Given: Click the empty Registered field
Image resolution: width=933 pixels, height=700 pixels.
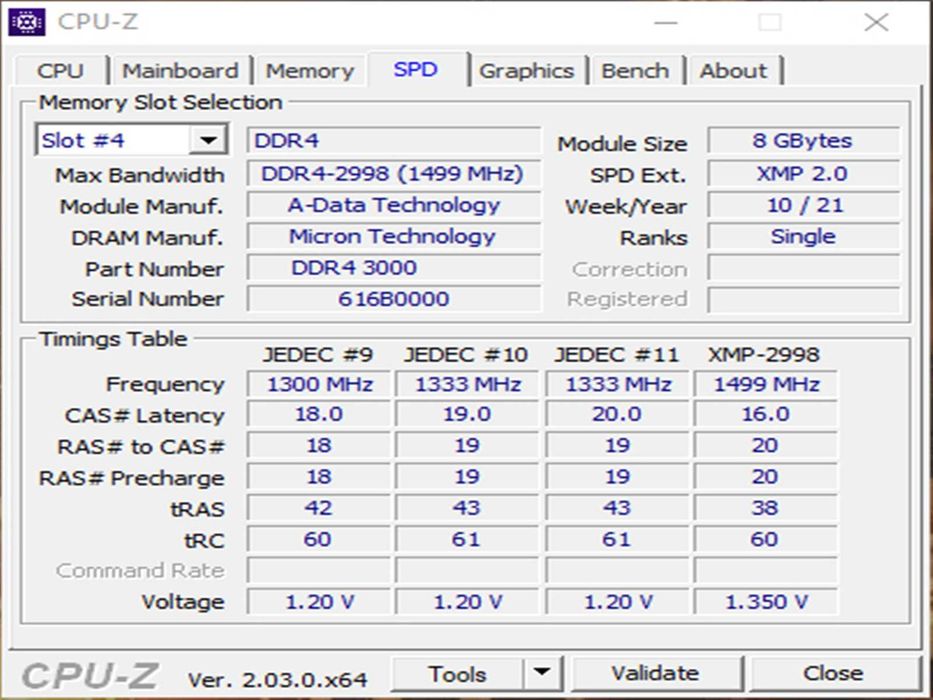Looking at the screenshot, I should (x=803, y=299).
